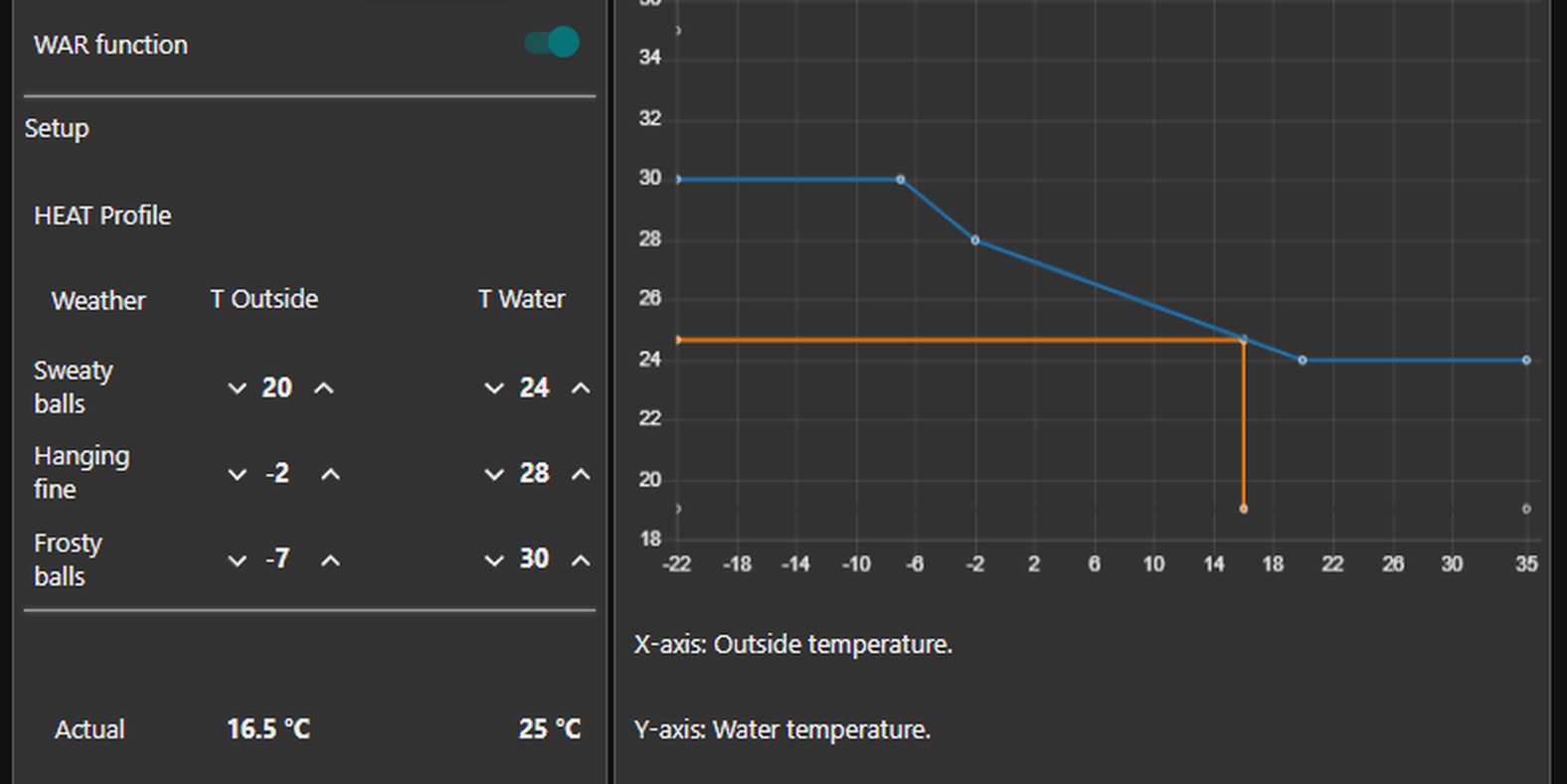Viewport: 1567px width, 784px height.
Task: Increase Frosty balls T Outside value
Action: (331, 560)
